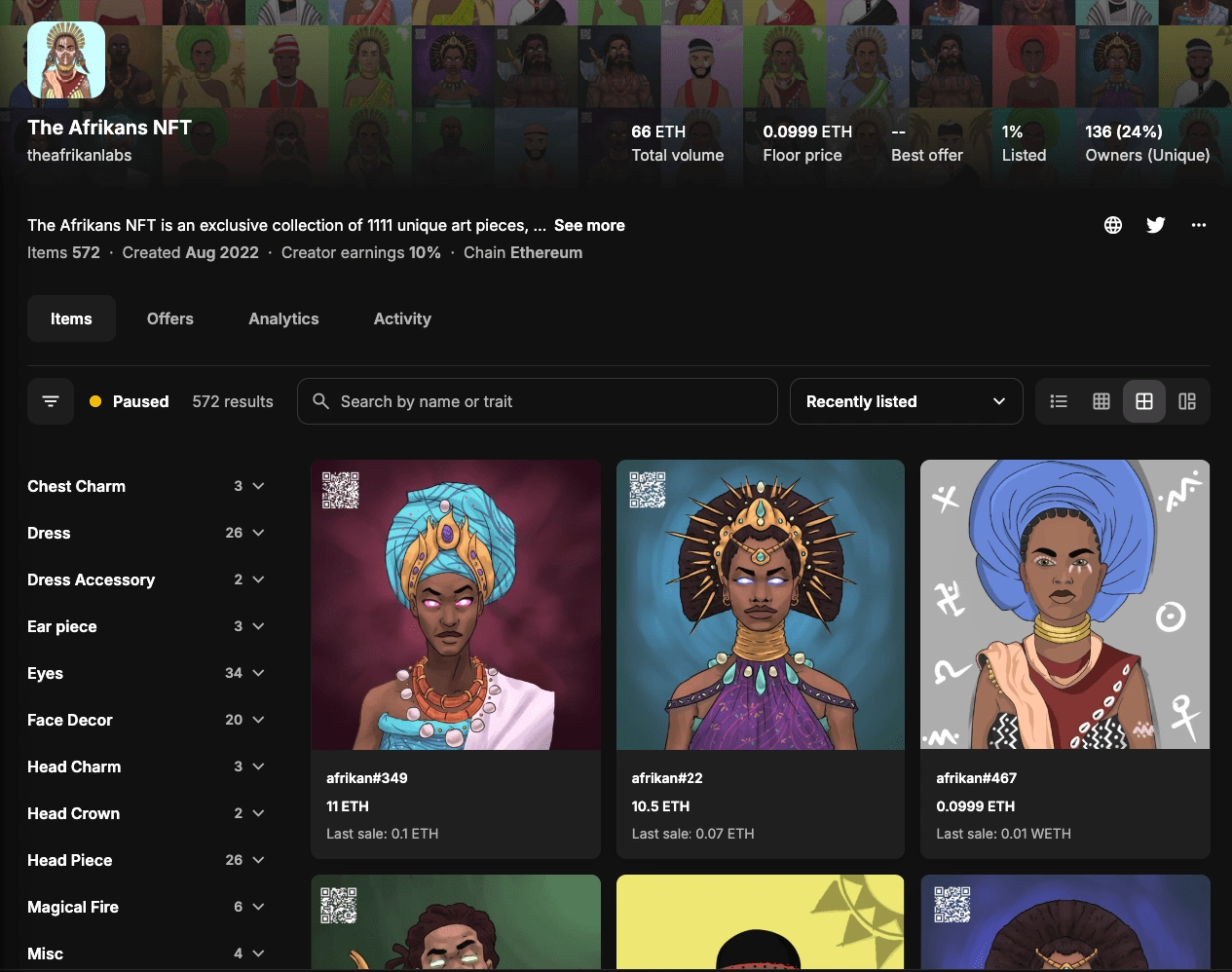Click the 10.5 ETH price on afrikan#22

point(660,806)
